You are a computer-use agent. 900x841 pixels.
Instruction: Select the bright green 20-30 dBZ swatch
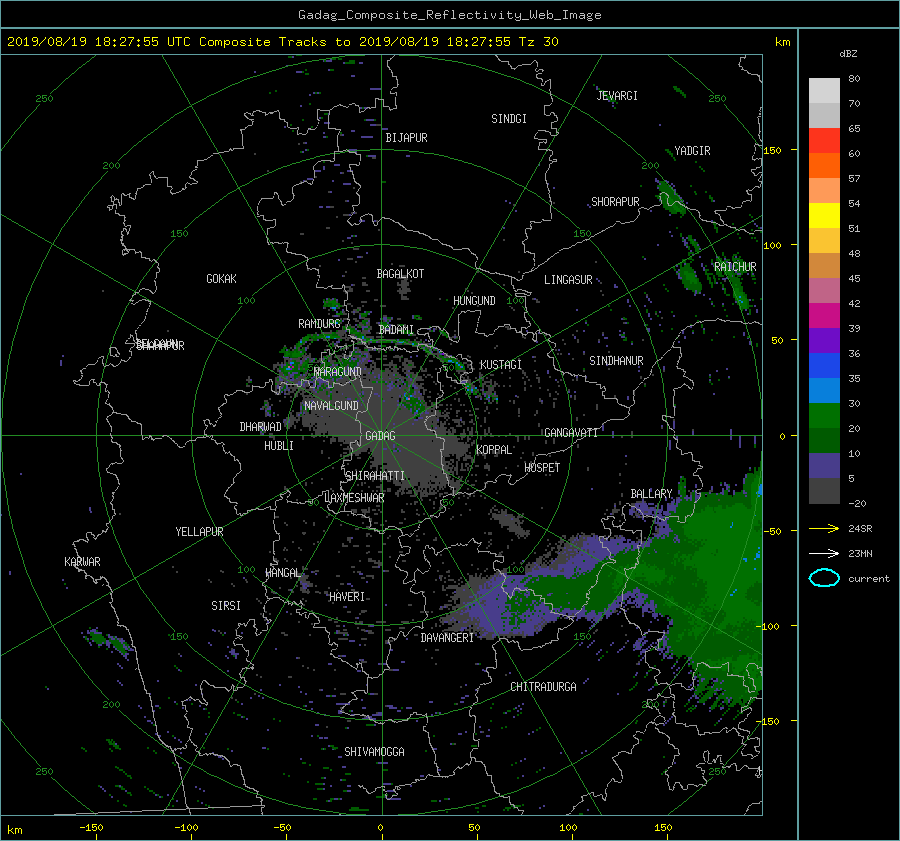(824, 416)
